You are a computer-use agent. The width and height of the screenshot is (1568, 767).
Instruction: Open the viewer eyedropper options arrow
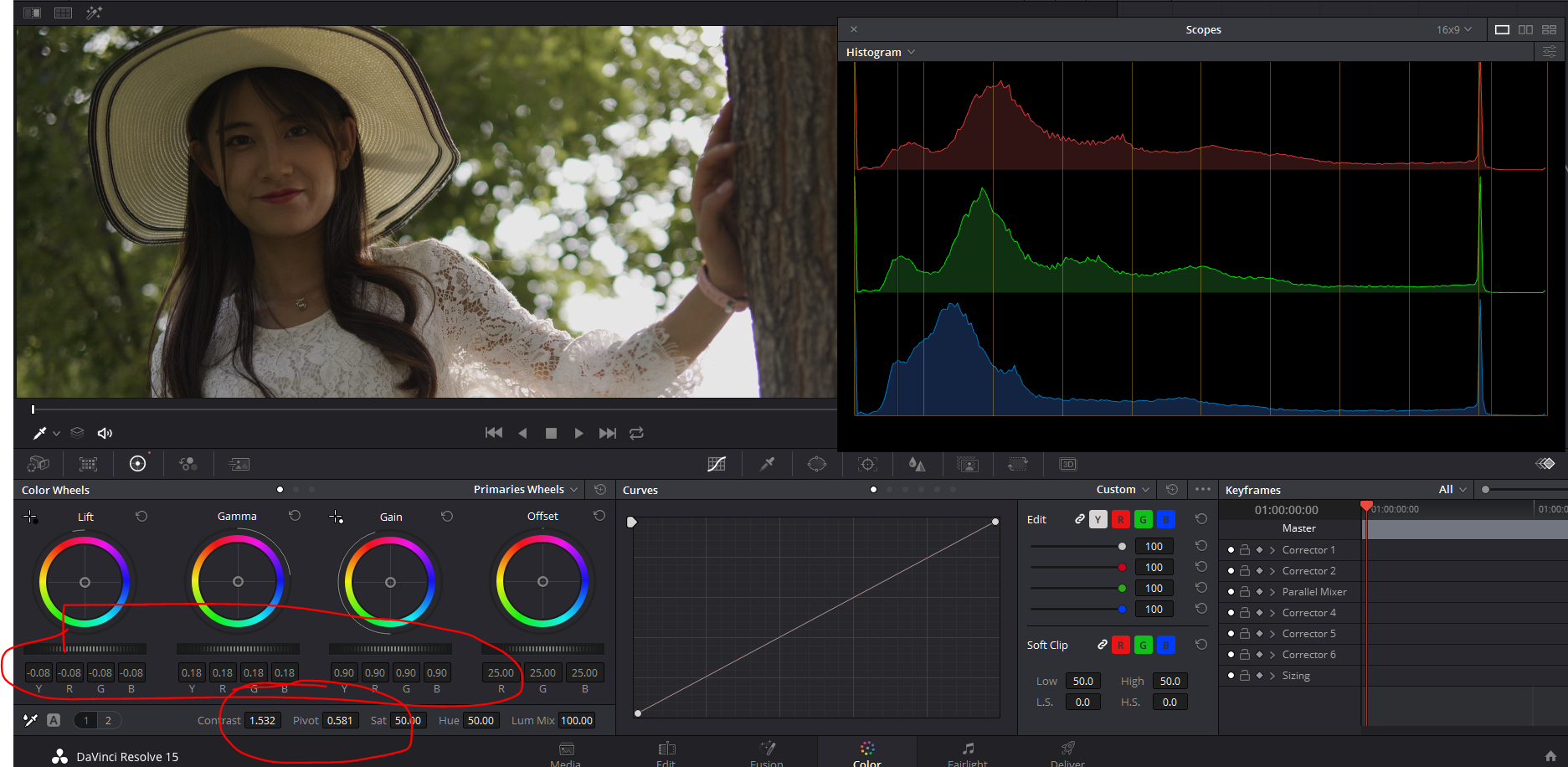pos(56,433)
